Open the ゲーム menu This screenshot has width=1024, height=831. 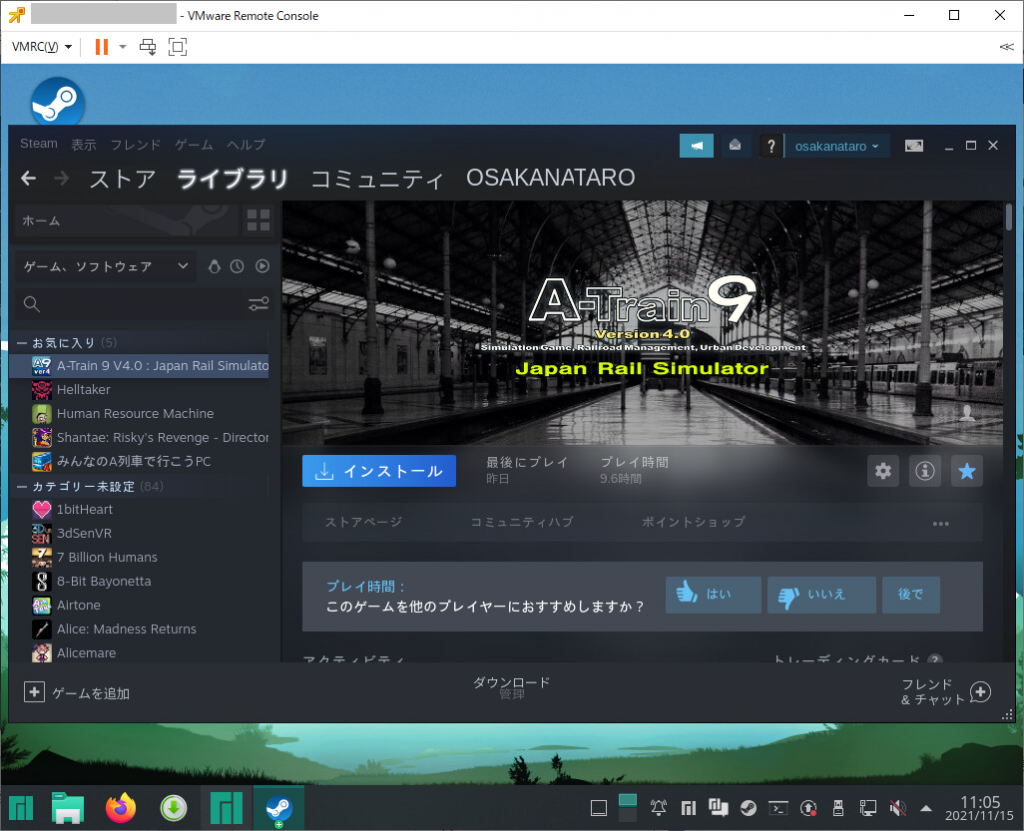[x=194, y=144]
